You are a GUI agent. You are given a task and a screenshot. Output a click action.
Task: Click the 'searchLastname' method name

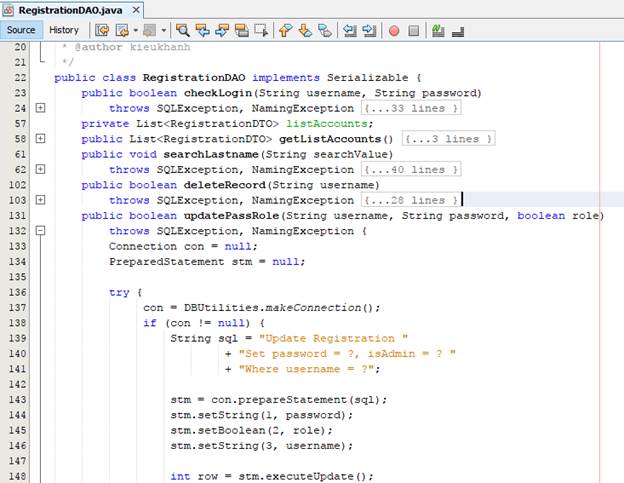(x=211, y=154)
